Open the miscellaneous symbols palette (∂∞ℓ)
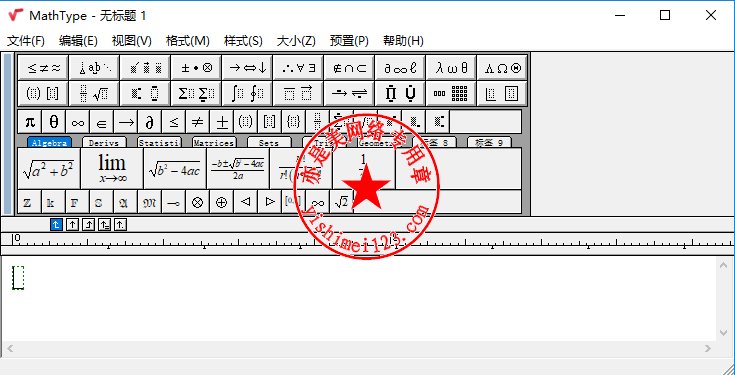 400,68
